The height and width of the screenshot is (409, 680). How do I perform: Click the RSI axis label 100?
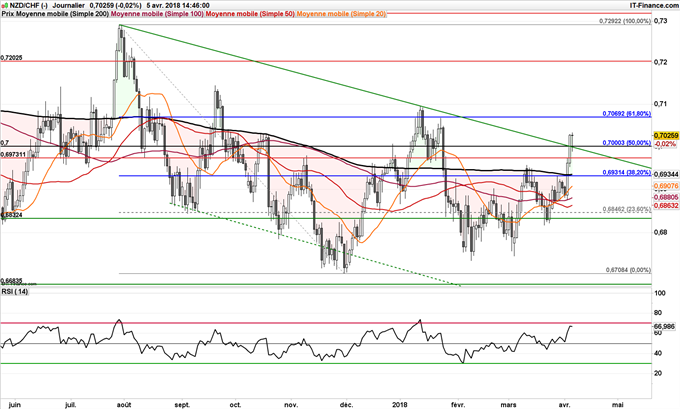659,293
